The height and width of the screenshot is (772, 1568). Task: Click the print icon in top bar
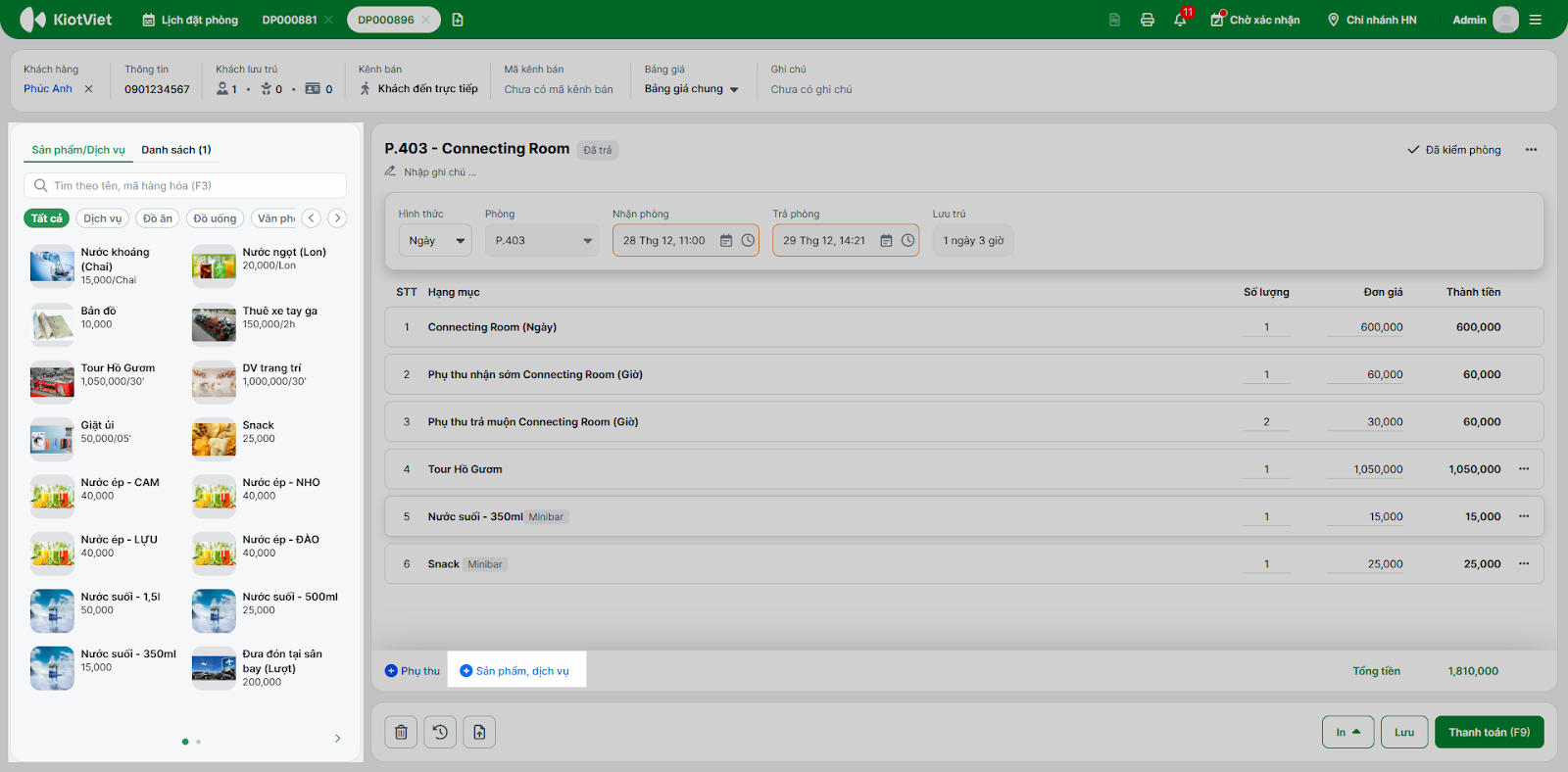(x=1147, y=20)
